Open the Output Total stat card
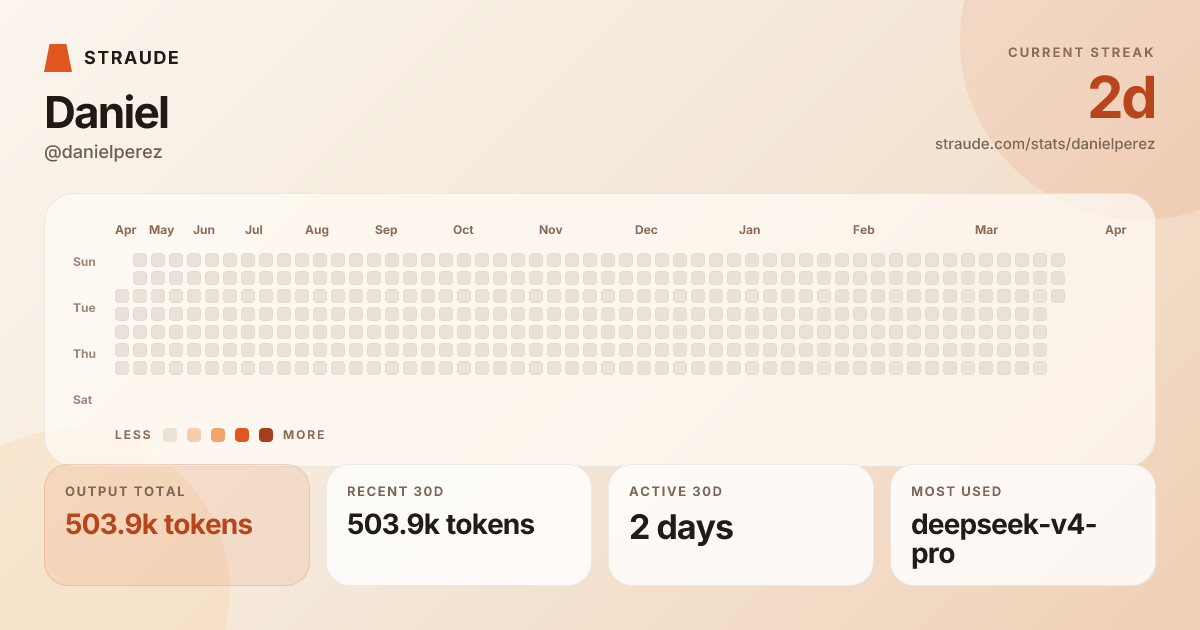1200x630 pixels. [177, 525]
